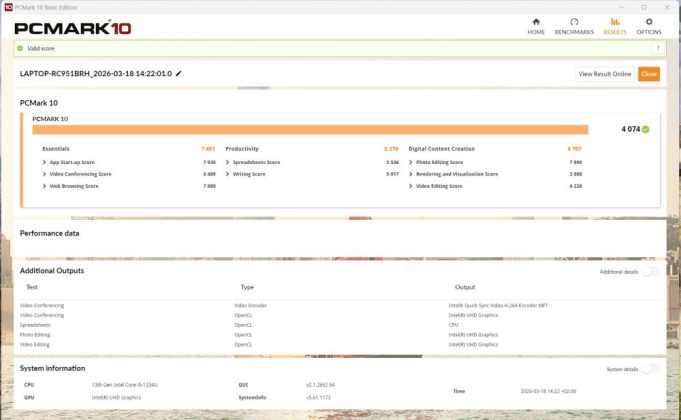Click the question mark help icon

657,48
